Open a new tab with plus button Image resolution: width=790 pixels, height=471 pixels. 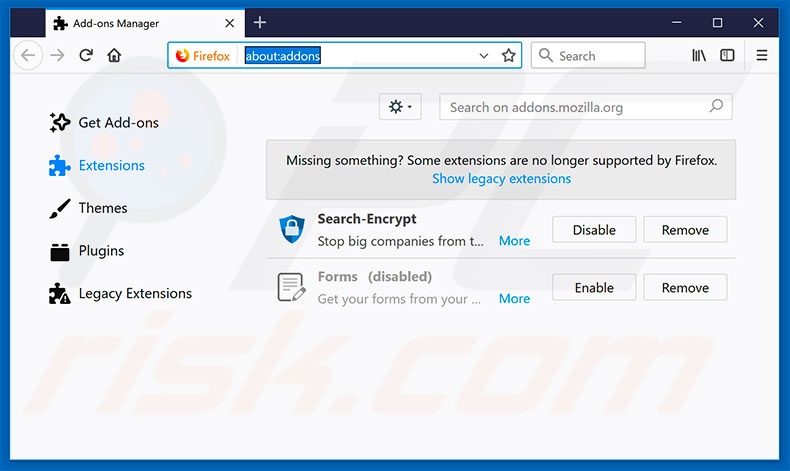tap(260, 22)
